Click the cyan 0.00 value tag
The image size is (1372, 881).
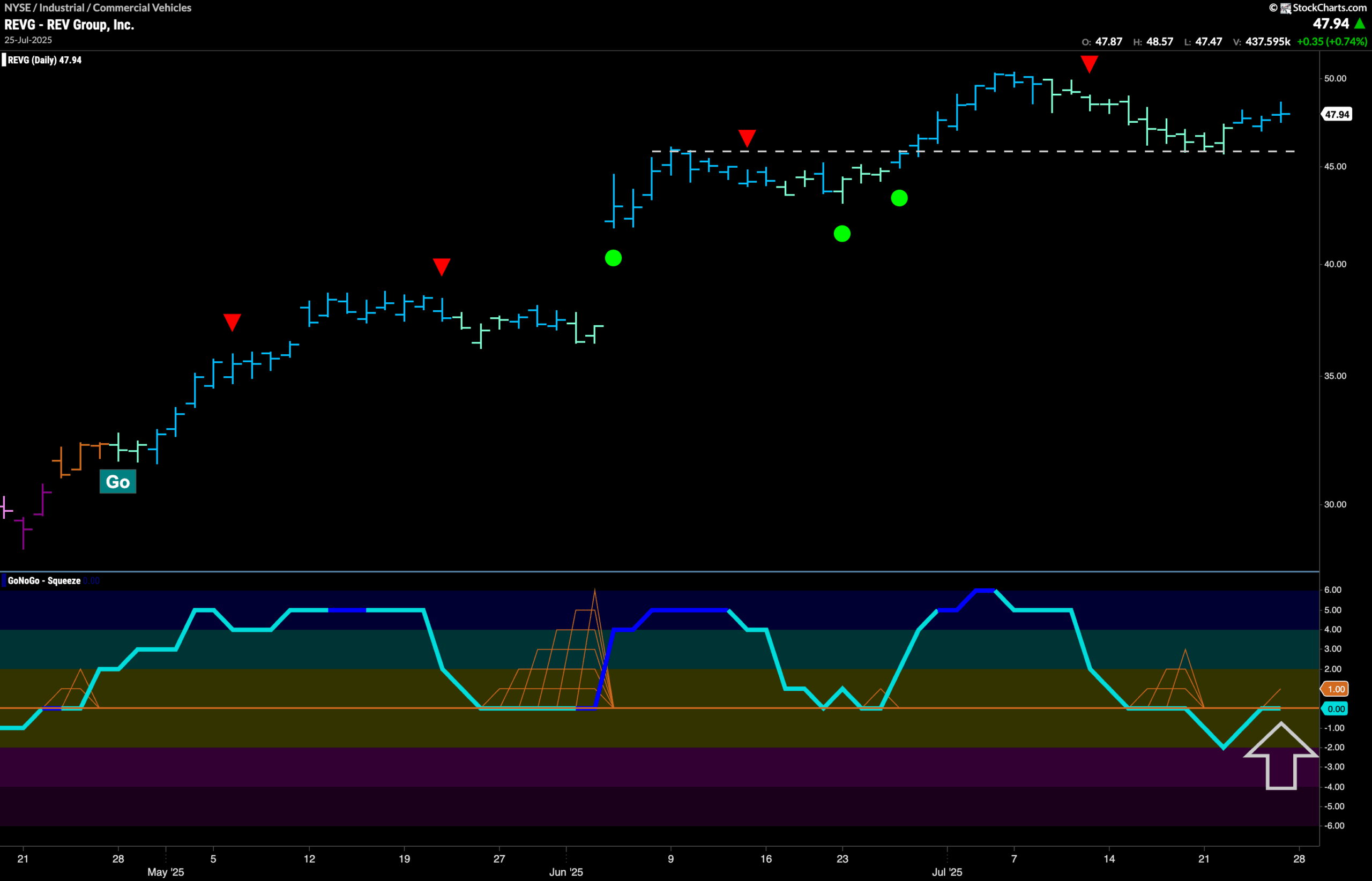coord(1336,709)
